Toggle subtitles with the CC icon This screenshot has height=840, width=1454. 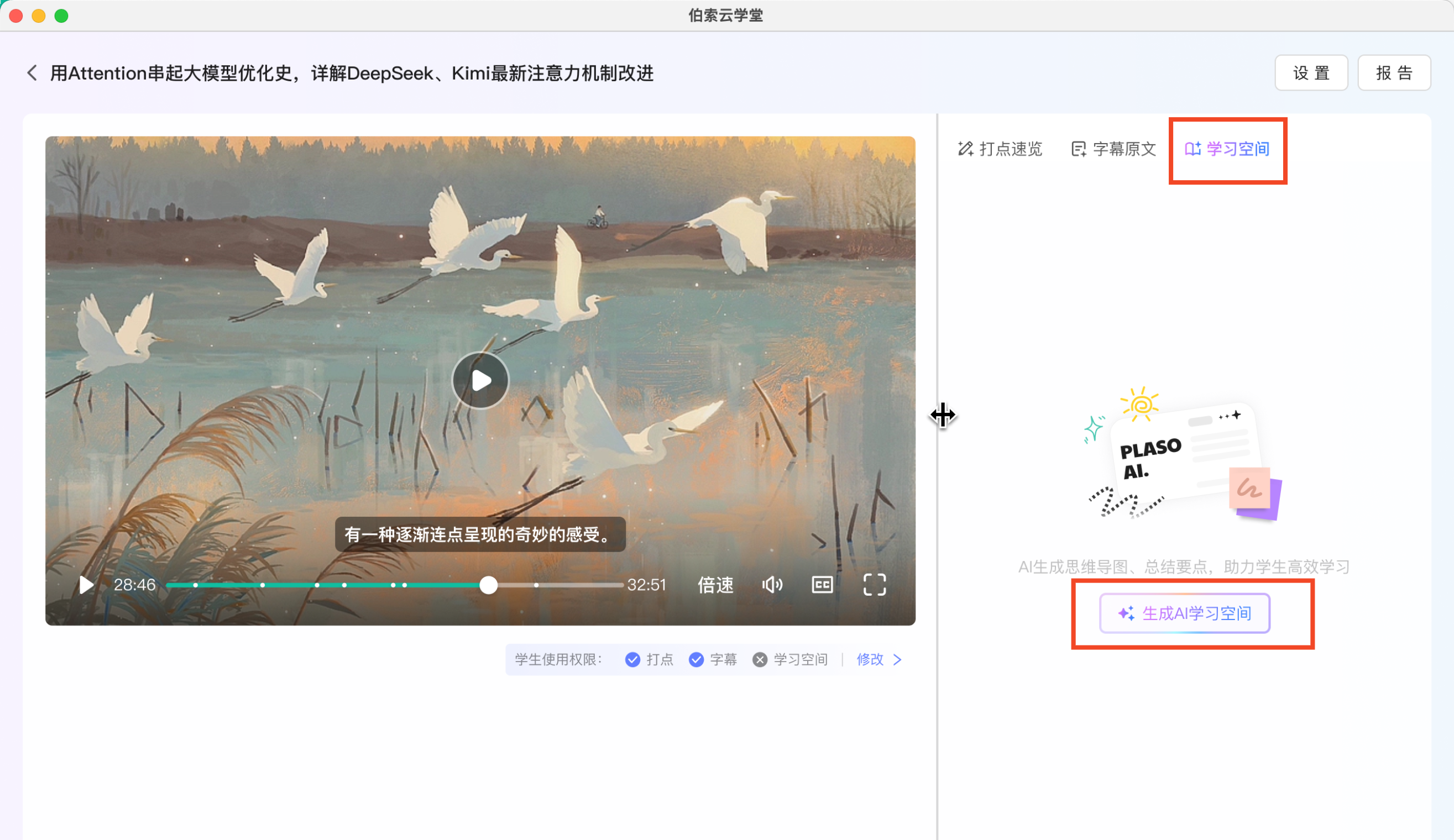[x=822, y=585]
